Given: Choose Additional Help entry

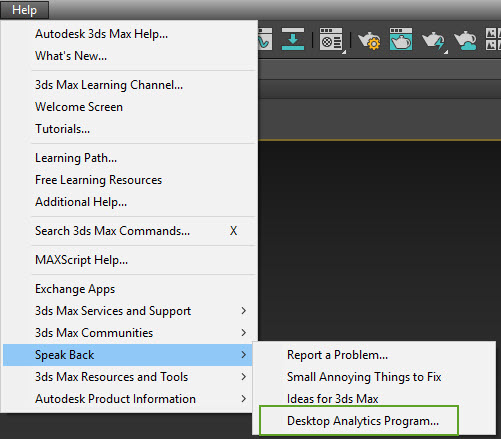Looking at the screenshot, I should pos(129,202).
